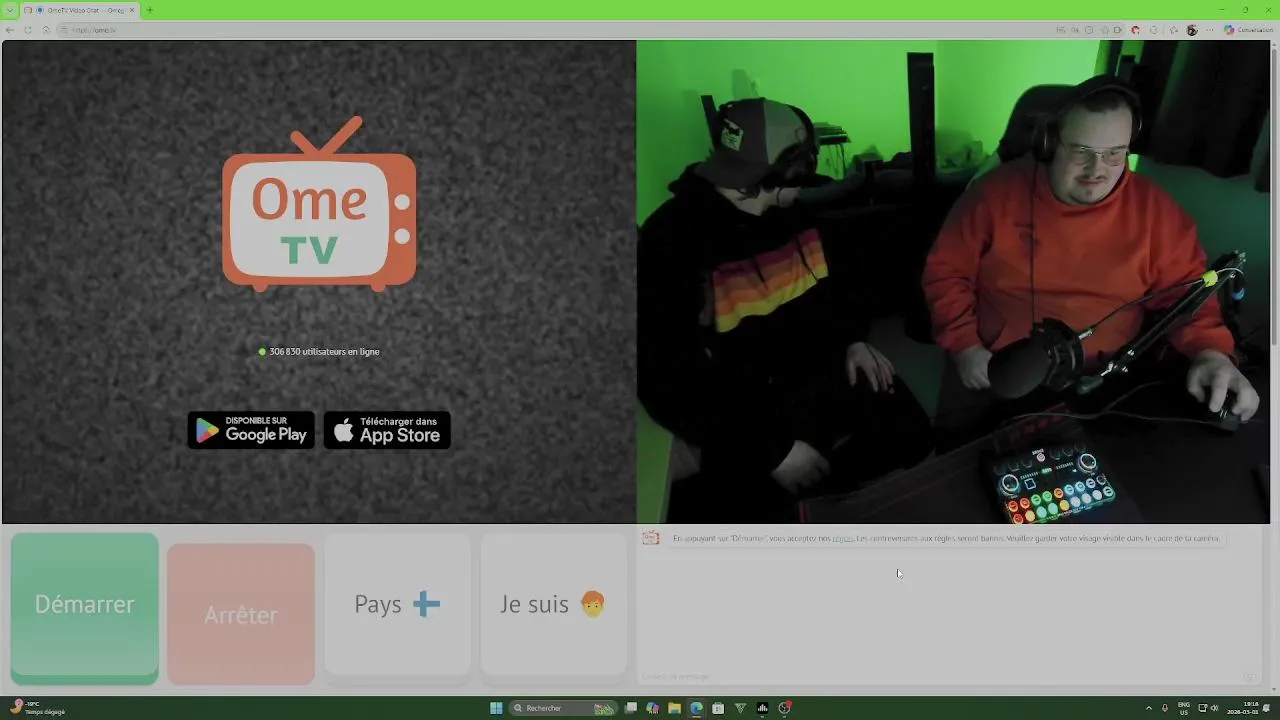Open the audio waveform app in taskbar
The height and width of the screenshot is (720, 1280).
(x=762, y=708)
